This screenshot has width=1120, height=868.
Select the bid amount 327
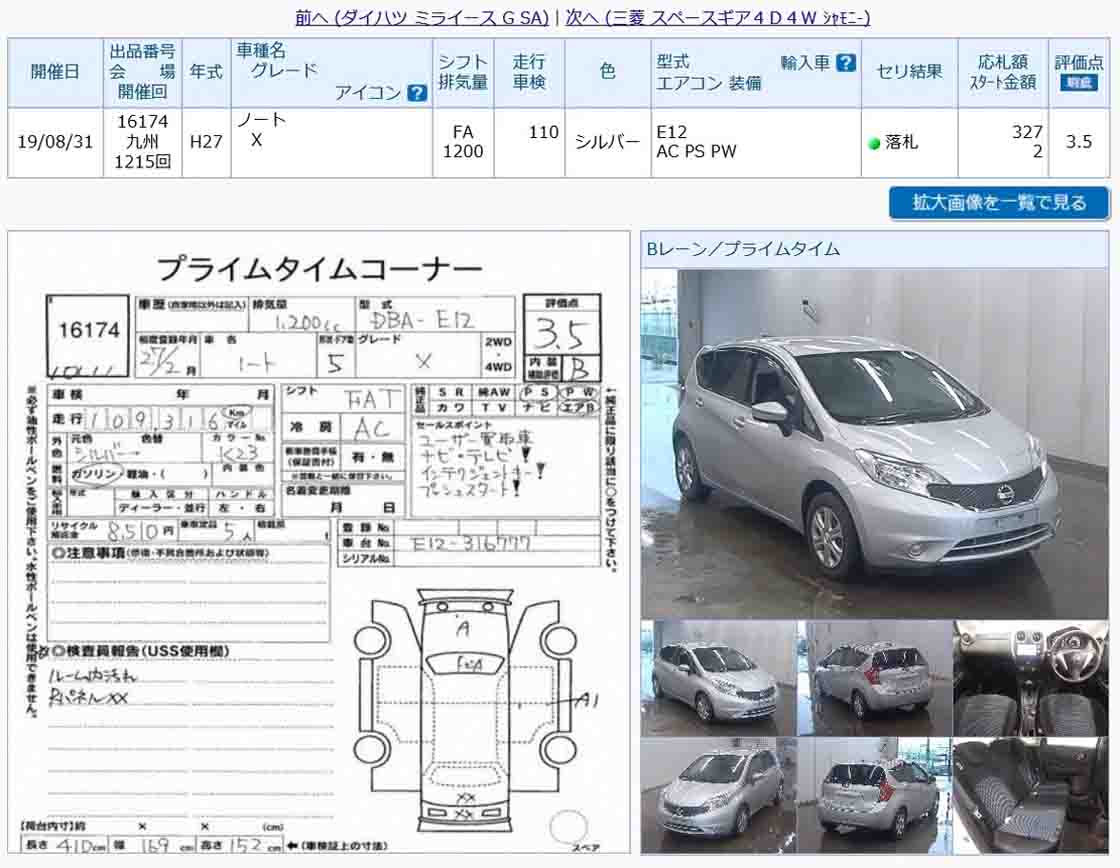click(x=1027, y=132)
